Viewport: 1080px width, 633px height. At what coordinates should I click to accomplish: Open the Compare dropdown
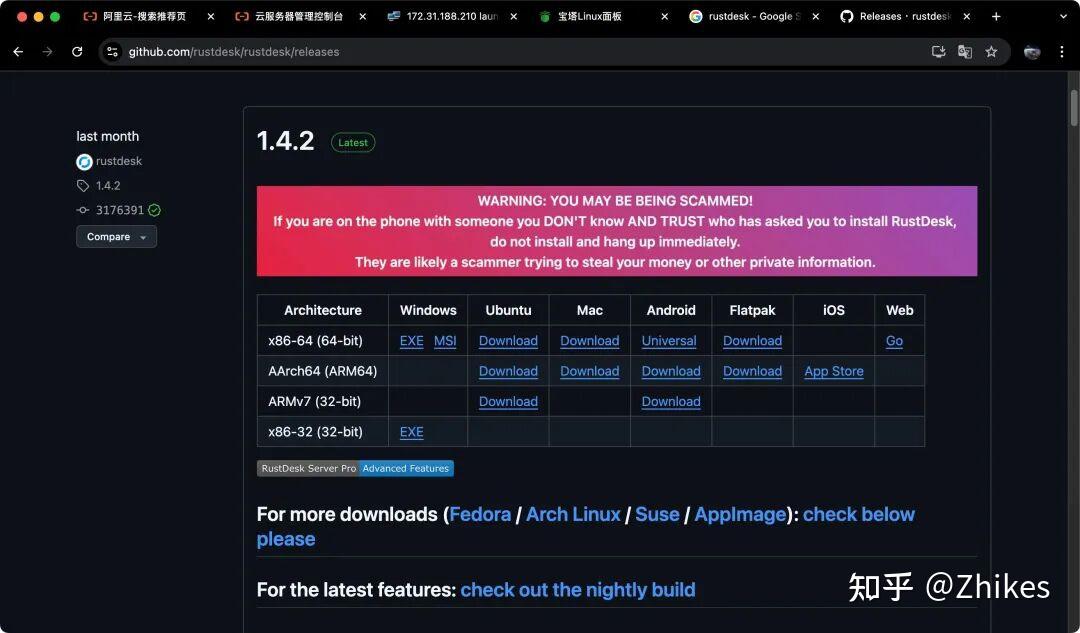click(116, 236)
